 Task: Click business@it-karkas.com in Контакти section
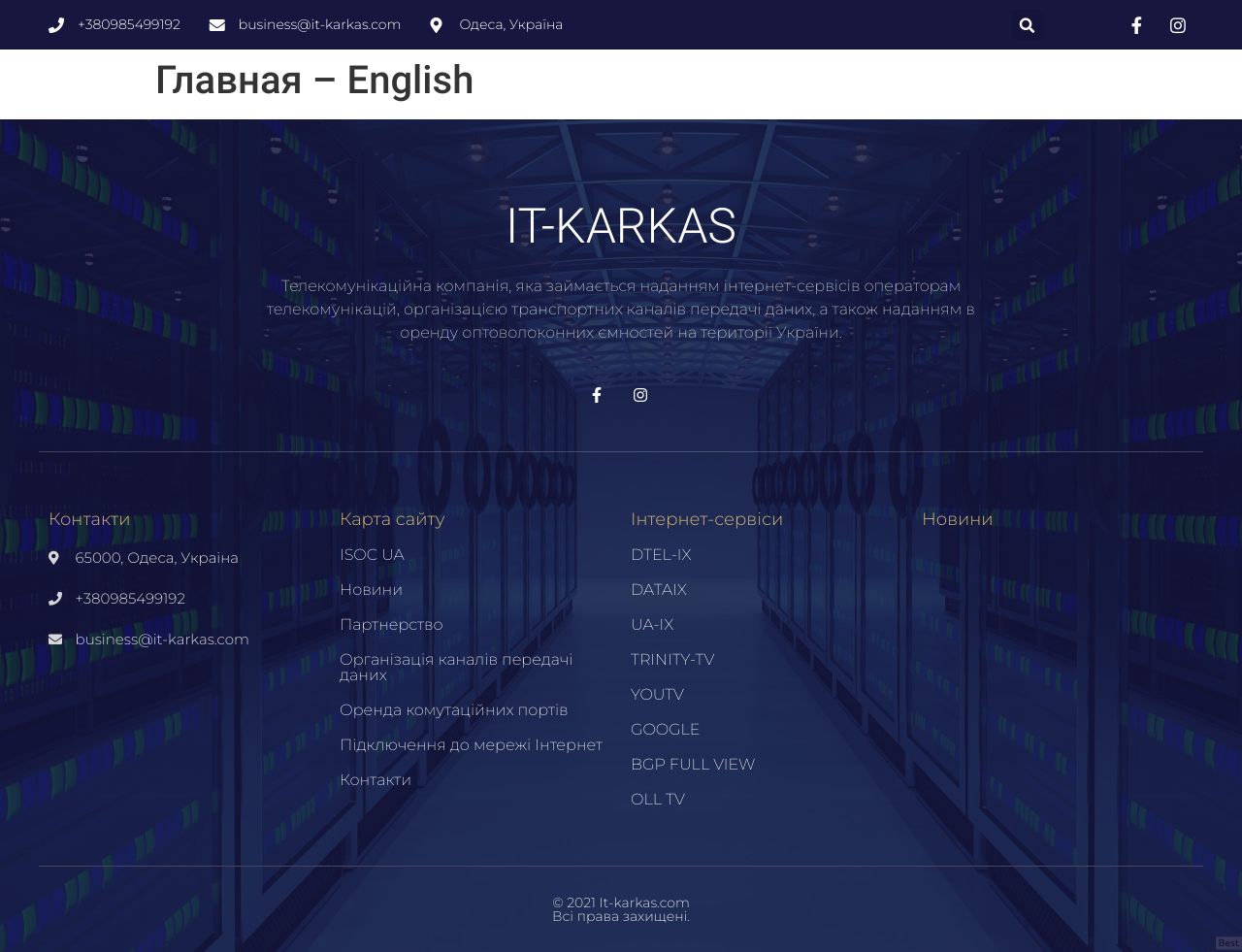[x=162, y=639]
